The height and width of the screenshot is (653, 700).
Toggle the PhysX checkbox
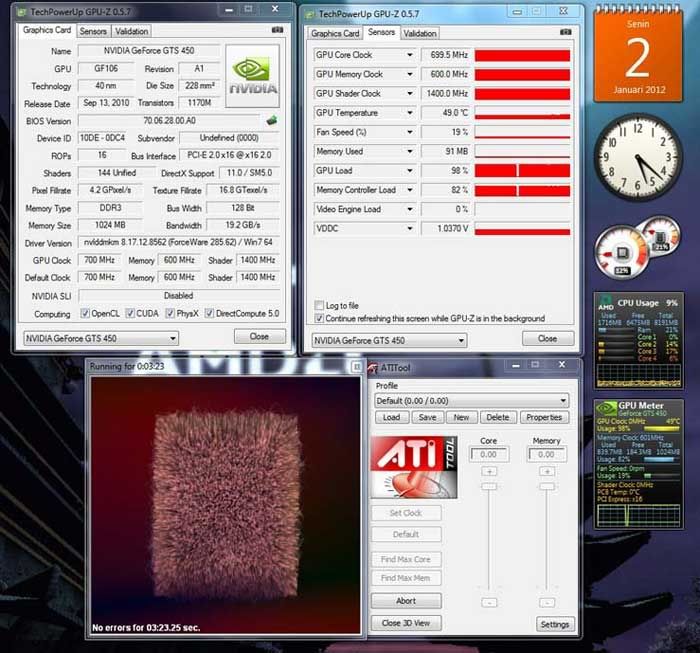[170, 313]
